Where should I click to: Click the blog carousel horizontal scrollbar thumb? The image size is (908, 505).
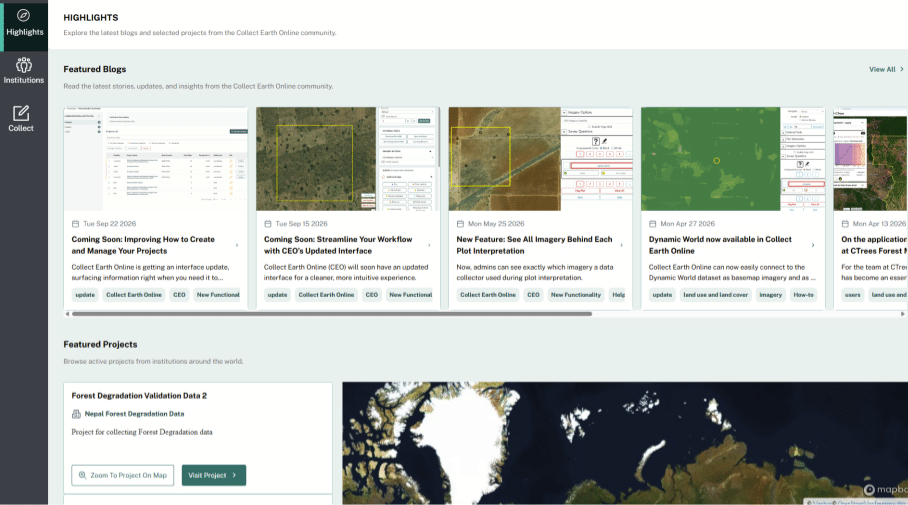(x=332, y=314)
